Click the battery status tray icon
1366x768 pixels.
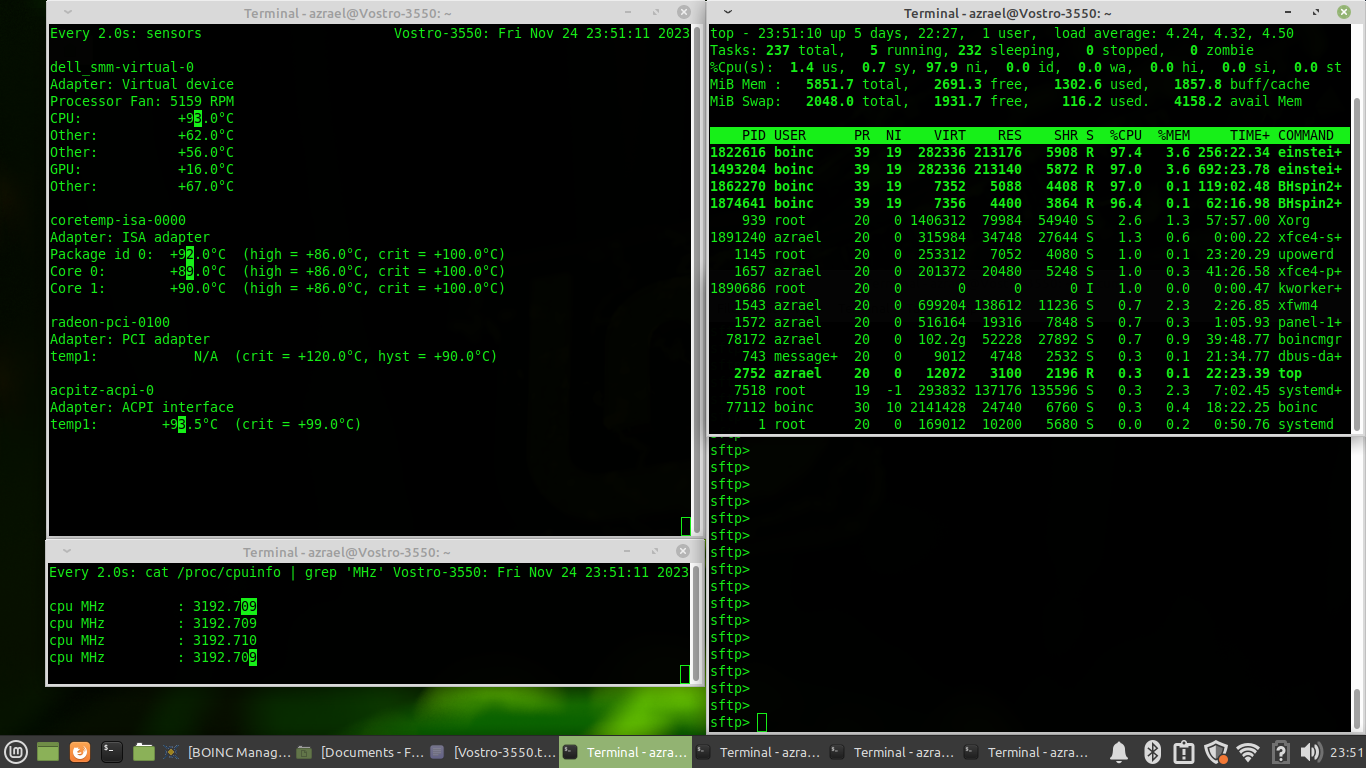point(1279,752)
